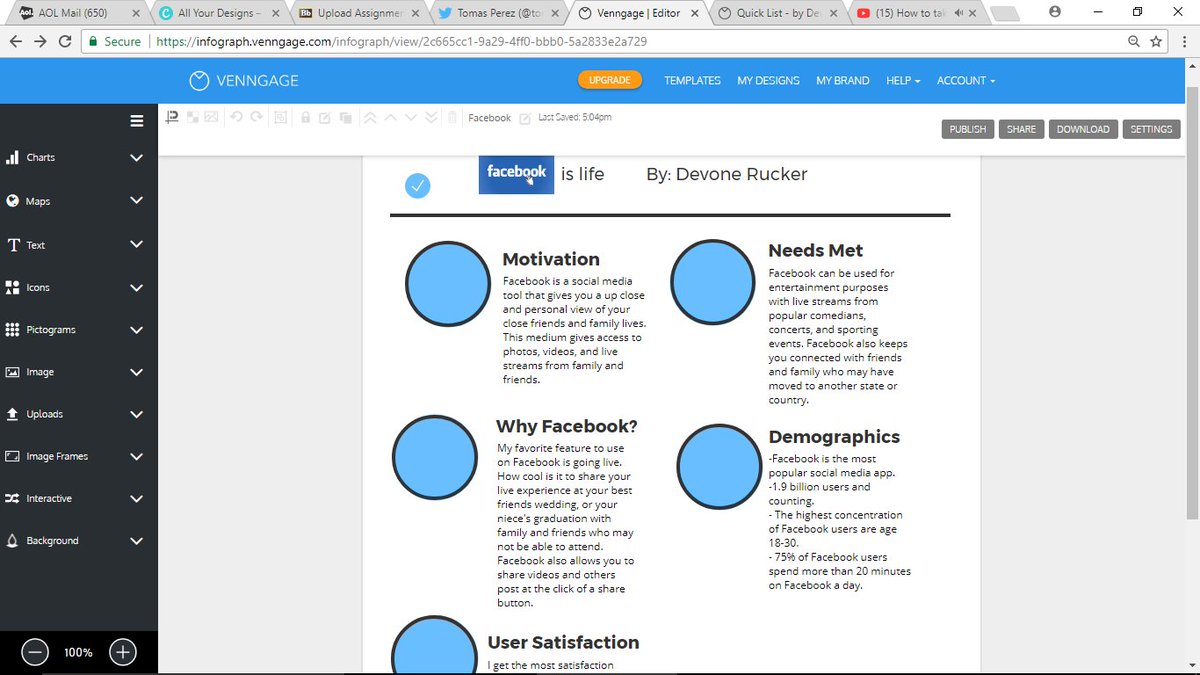The image size is (1200, 675).
Task: Expand the Image panel chevron
Action: 137,372
